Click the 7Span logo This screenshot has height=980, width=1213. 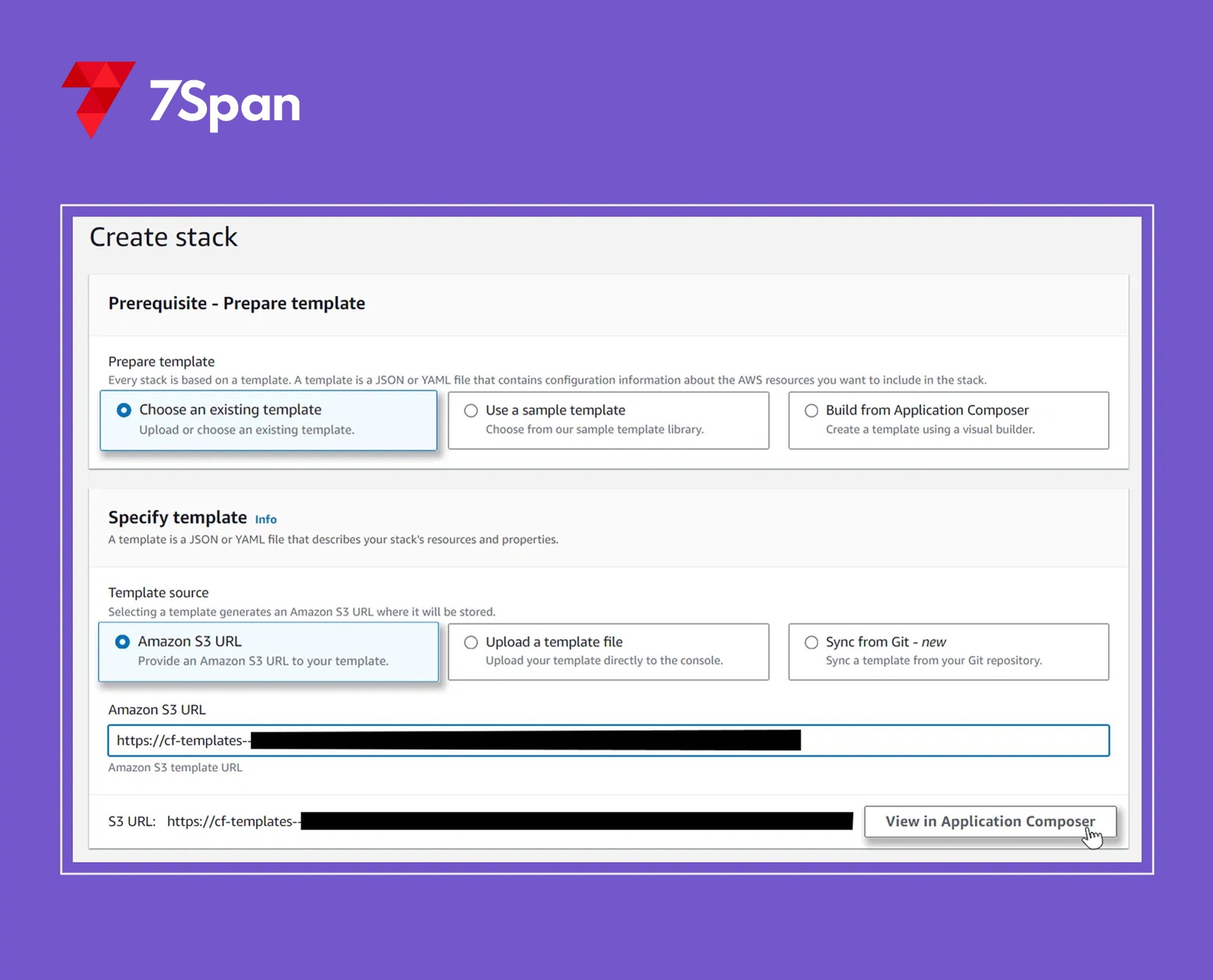point(181,100)
